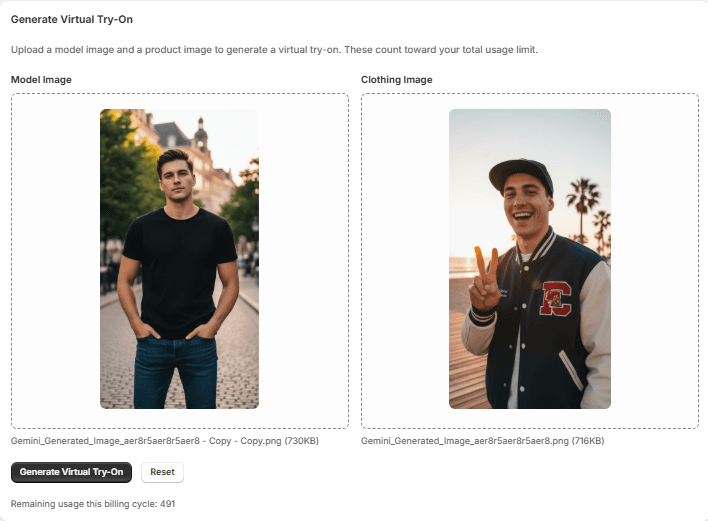Click the clothing file name showing 716KB
This screenshot has height=521, width=708.
pyautogui.click(x=482, y=440)
